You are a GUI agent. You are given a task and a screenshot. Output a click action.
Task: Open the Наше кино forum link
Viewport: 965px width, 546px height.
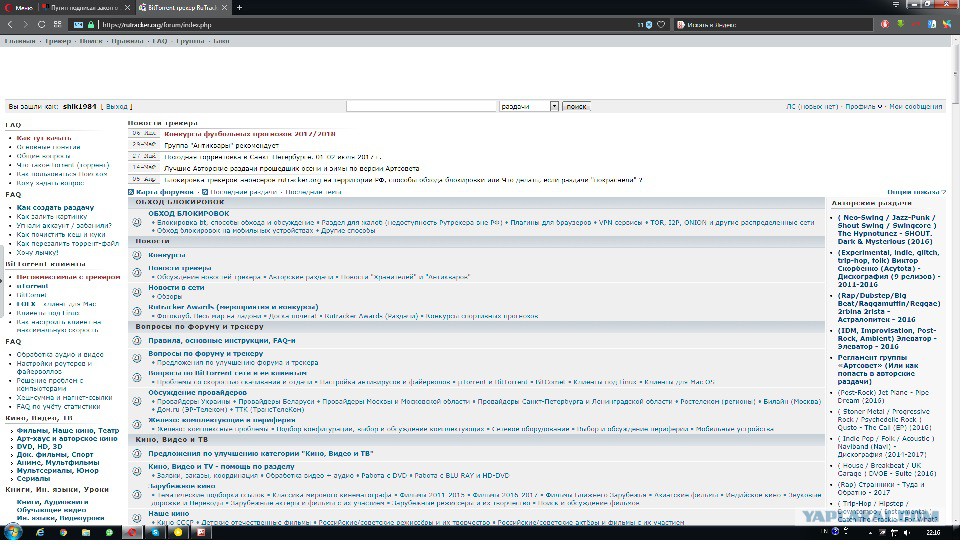169,513
